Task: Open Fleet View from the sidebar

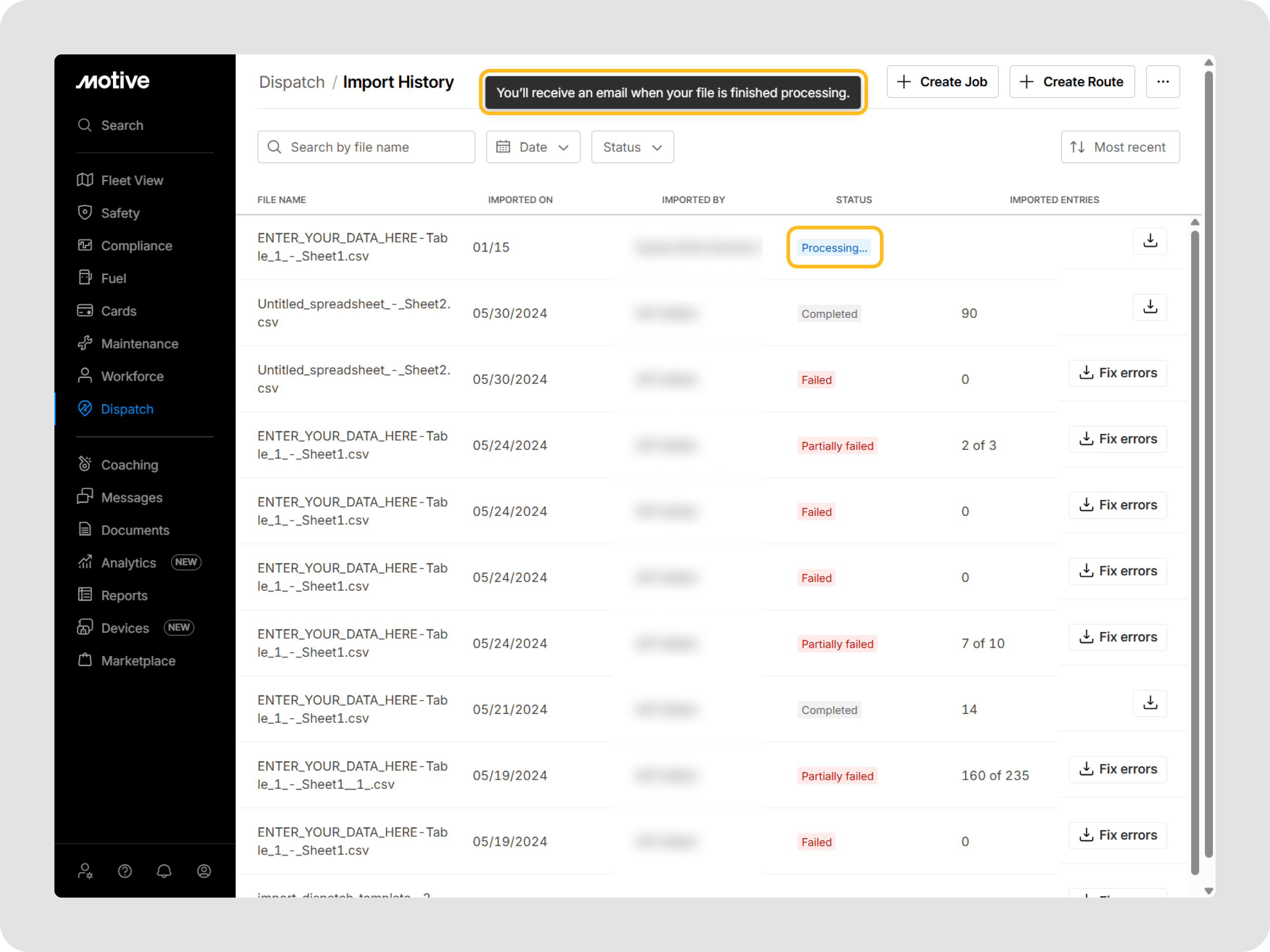Action: (x=132, y=180)
